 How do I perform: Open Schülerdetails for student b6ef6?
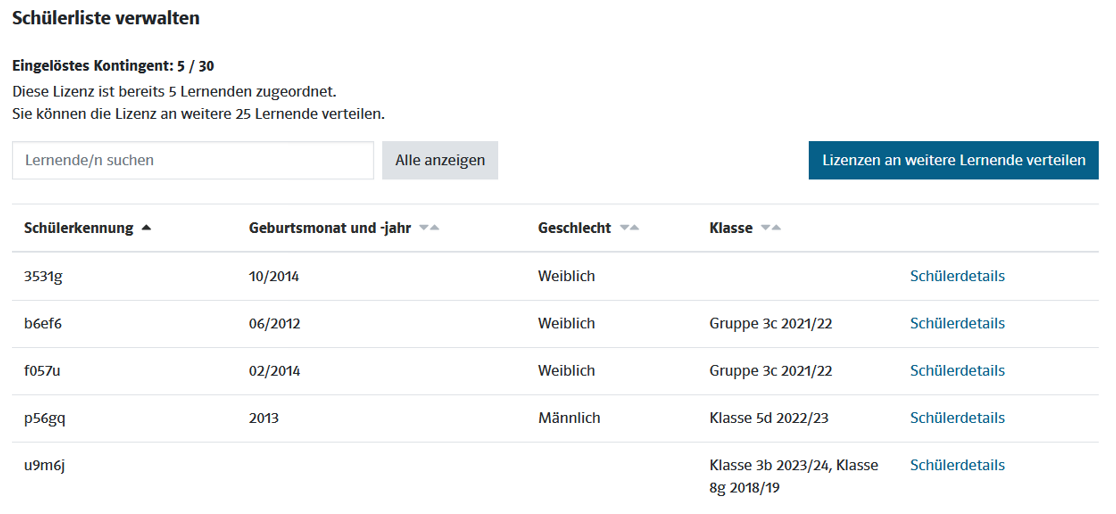pyautogui.click(x=956, y=323)
